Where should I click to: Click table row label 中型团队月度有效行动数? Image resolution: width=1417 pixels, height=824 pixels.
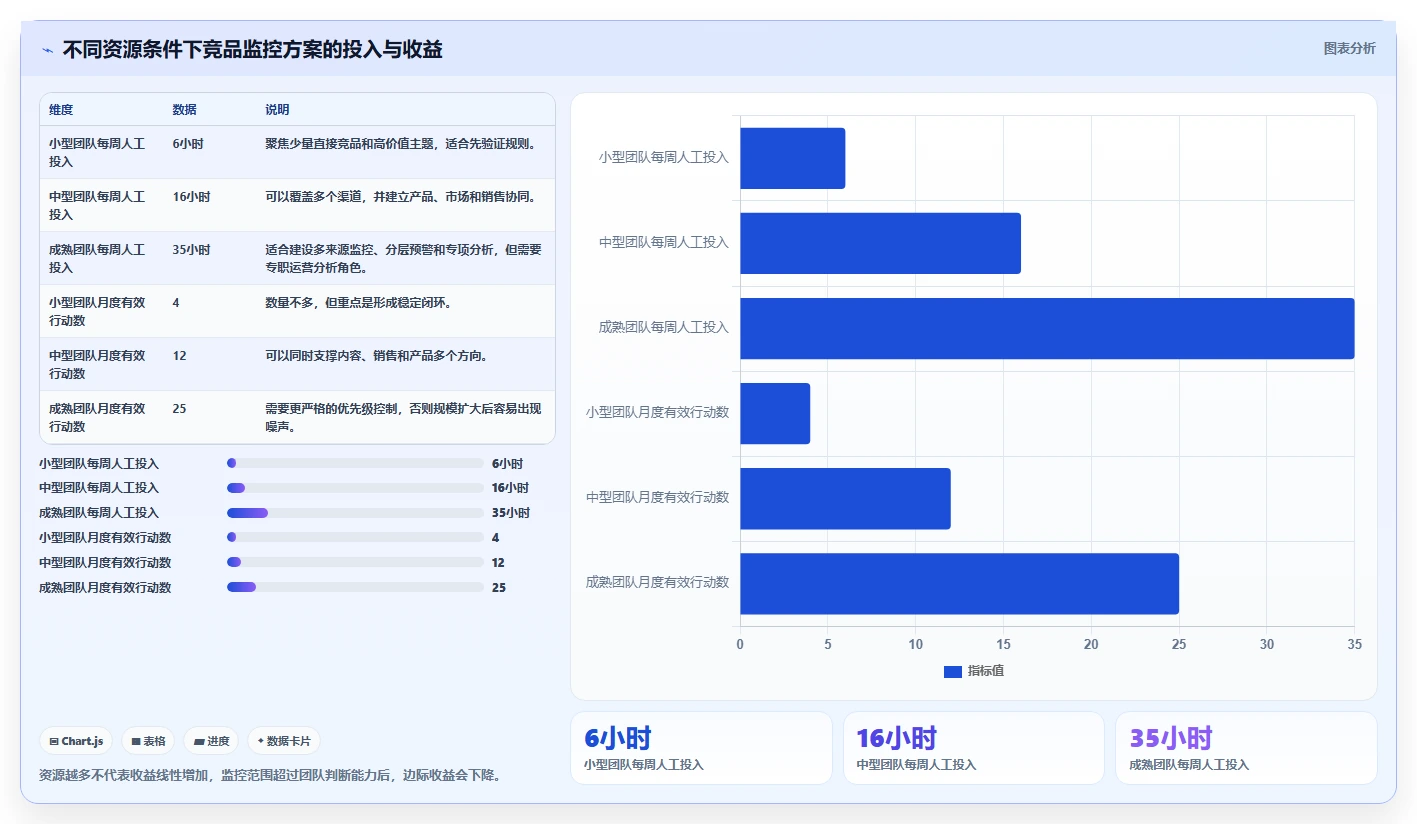[x=97, y=365]
